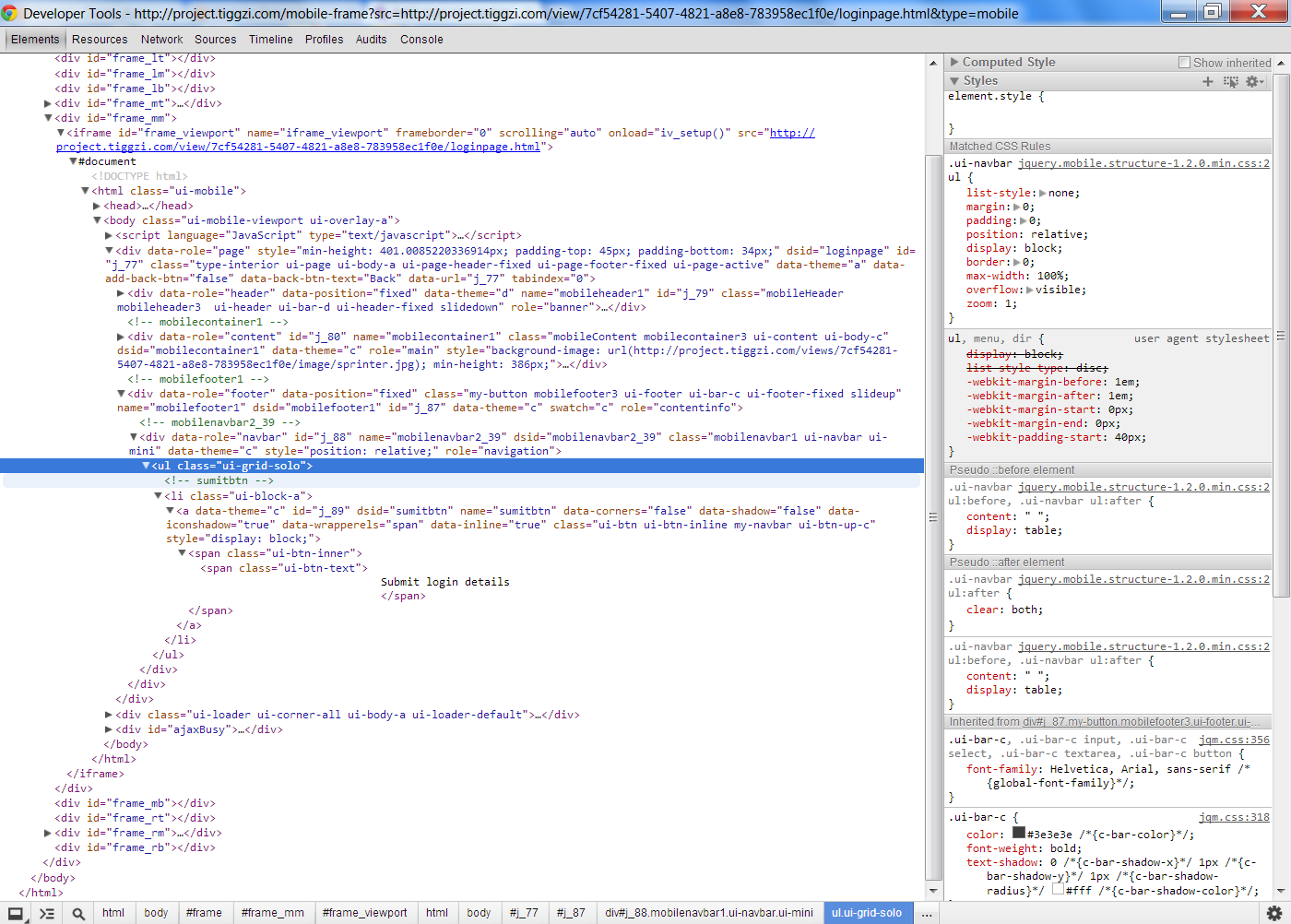Open the jqm.css:318 source link
This screenshot has width=1291, height=924.
(x=1233, y=817)
